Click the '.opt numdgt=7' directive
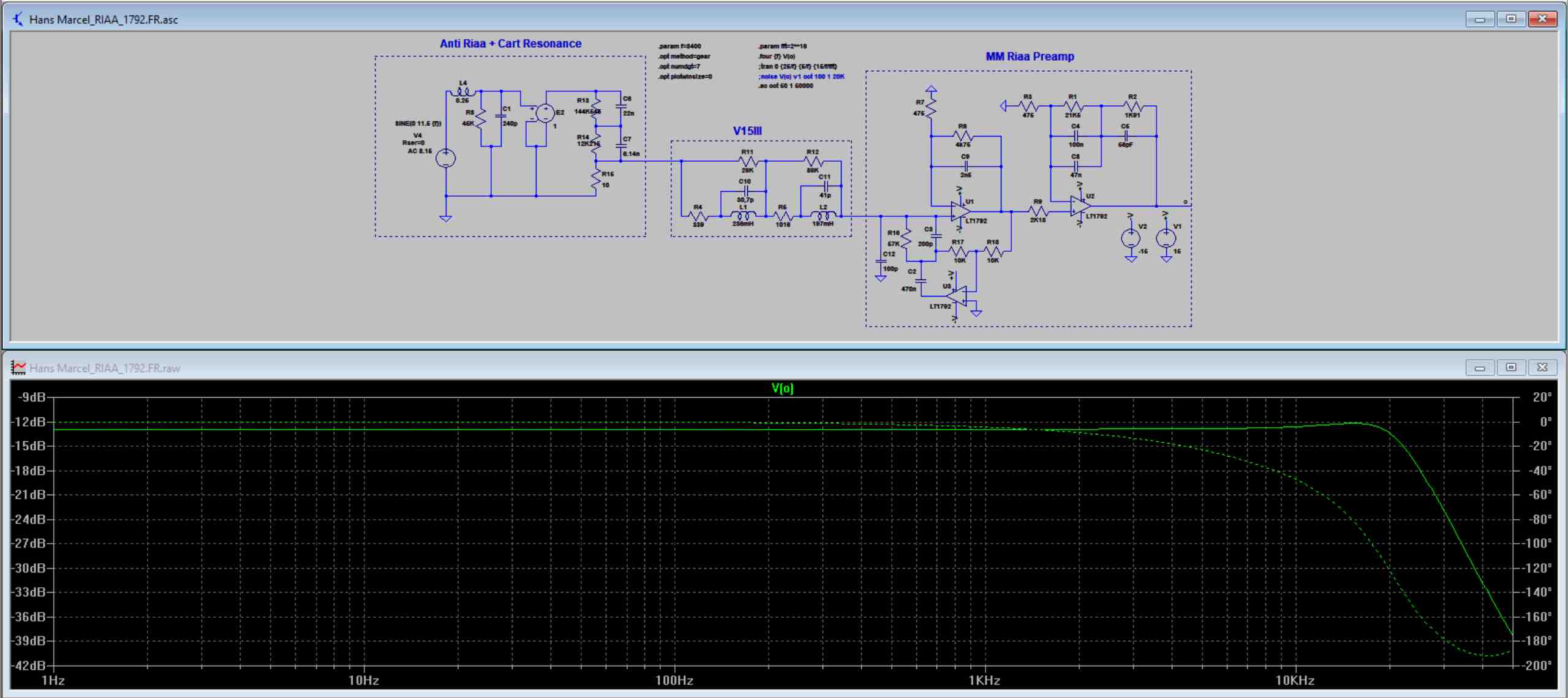Image resolution: width=1568 pixels, height=698 pixels. (x=679, y=66)
